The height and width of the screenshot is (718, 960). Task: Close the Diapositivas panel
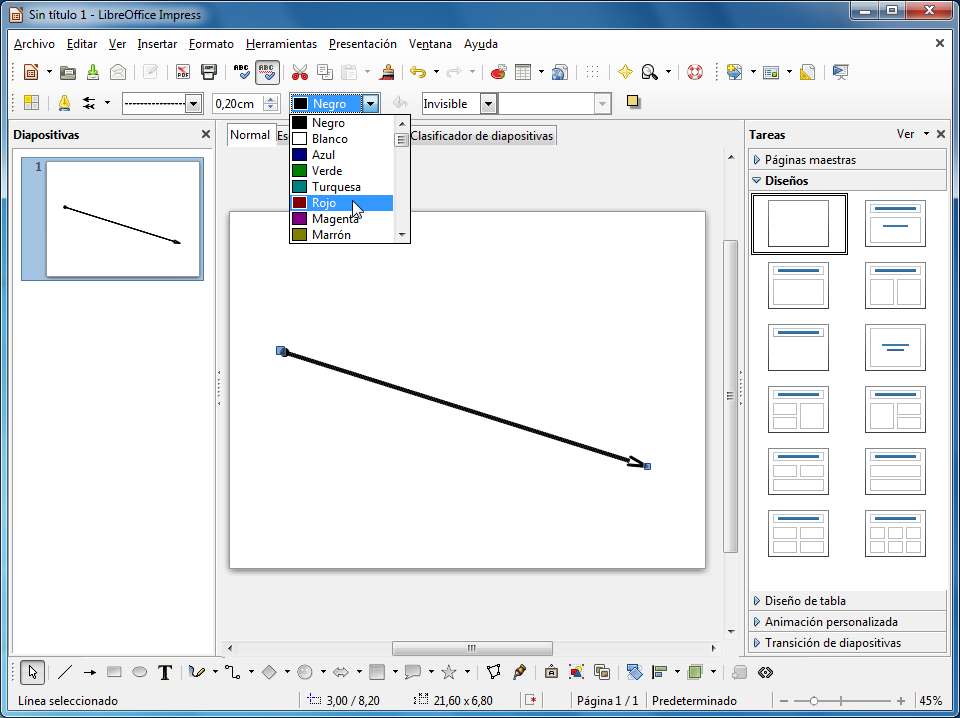coord(206,134)
